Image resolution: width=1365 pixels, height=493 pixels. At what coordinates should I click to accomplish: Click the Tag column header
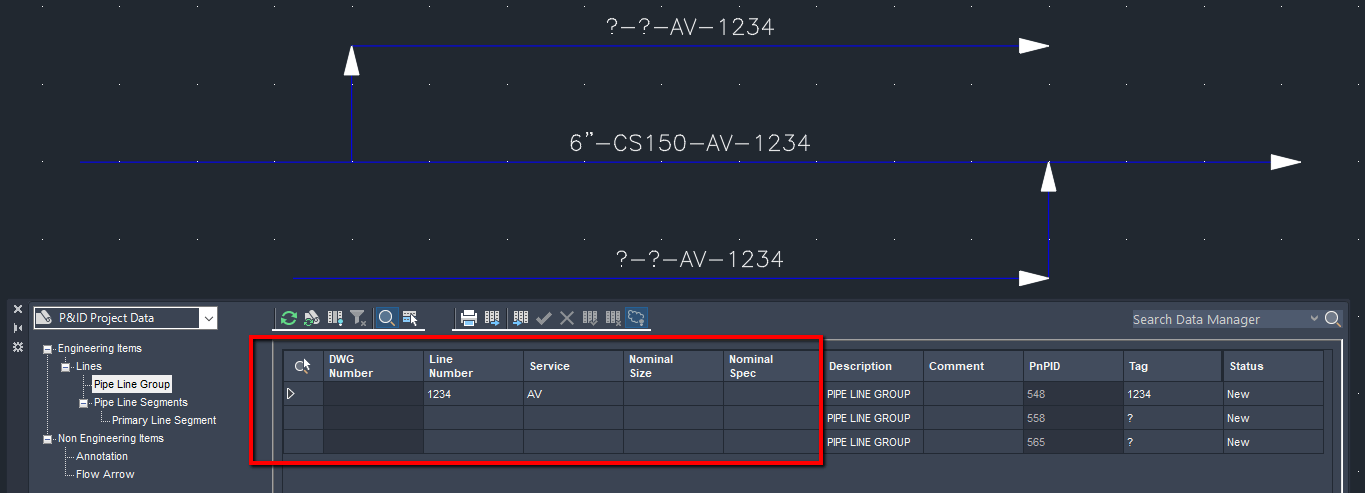(x=1173, y=366)
